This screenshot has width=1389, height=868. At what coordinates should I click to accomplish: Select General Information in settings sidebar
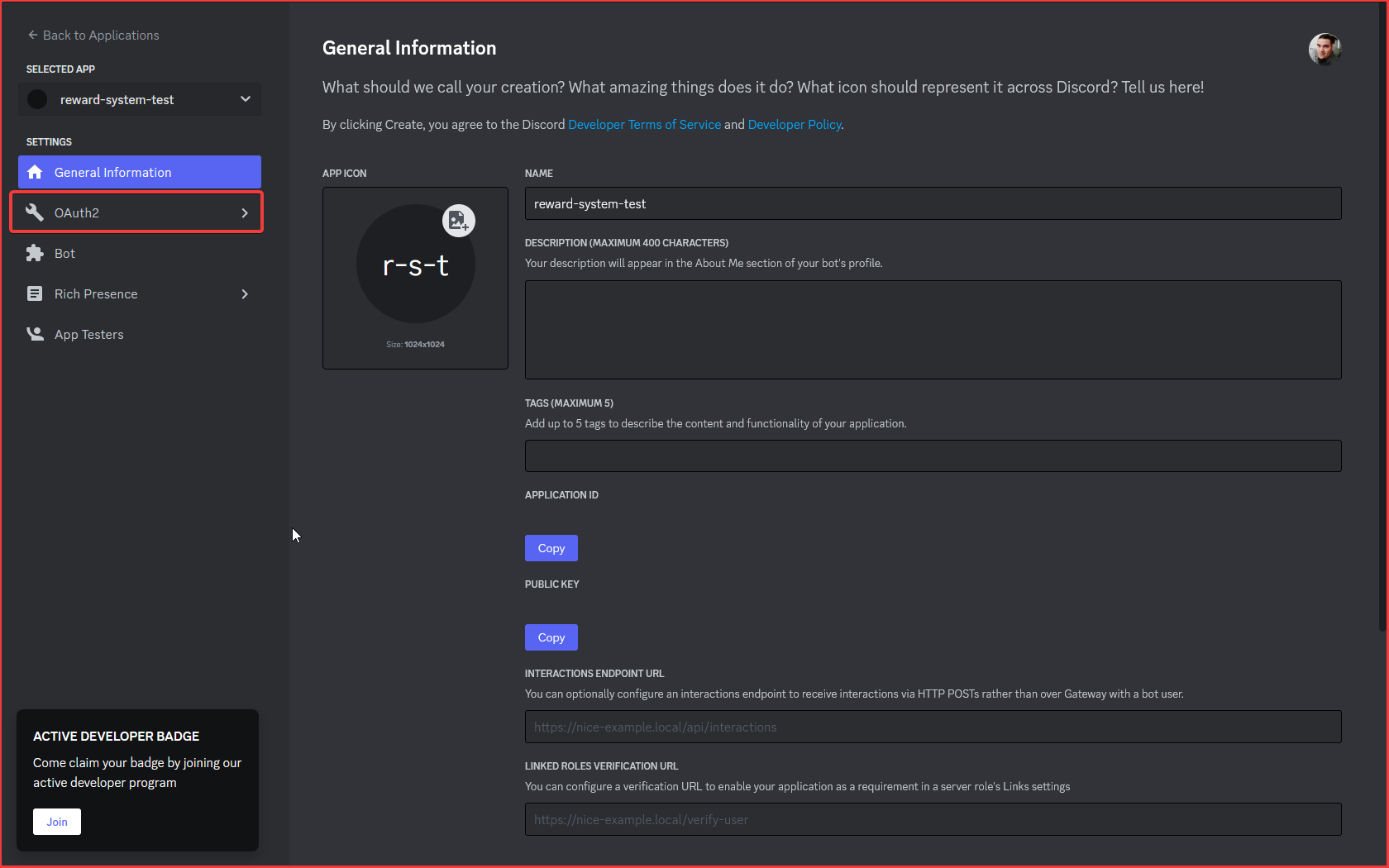(x=140, y=172)
